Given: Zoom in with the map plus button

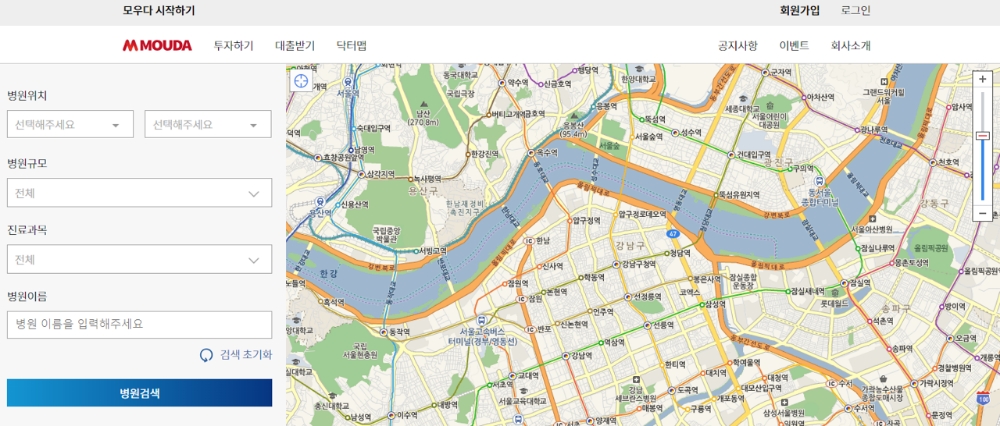Looking at the screenshot, I should pyautogui.click(x=982, y=80).
